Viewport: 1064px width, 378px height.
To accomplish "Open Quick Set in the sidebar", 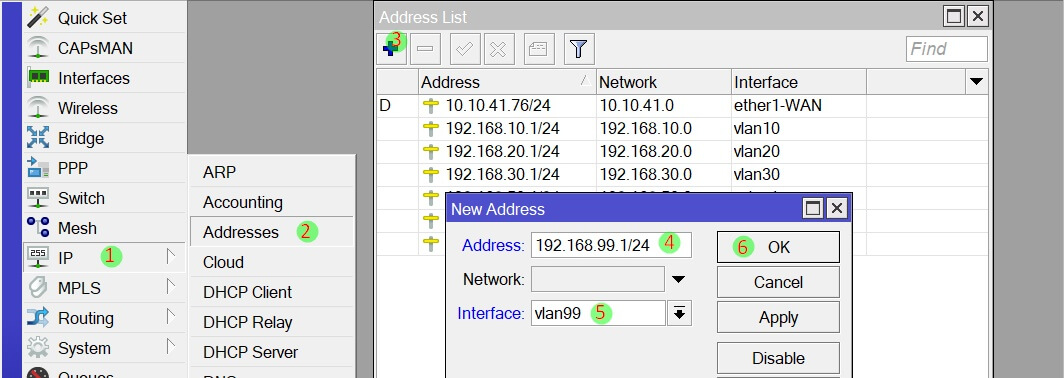I will 104,18.
